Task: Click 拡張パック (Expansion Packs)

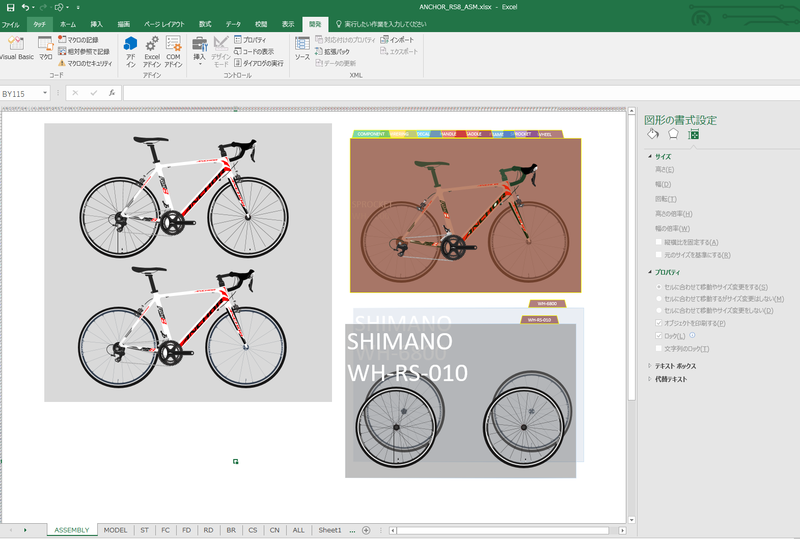Action: [x=332, y=51]
